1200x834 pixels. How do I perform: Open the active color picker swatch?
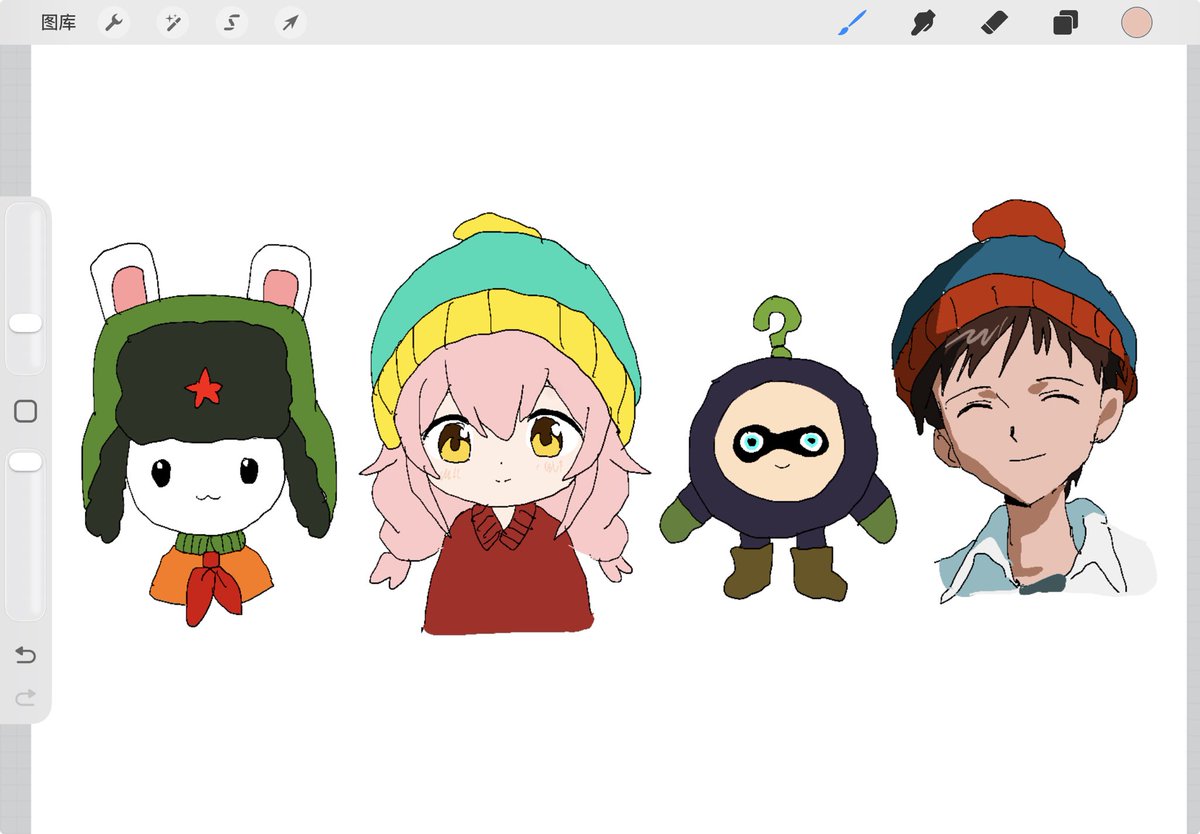coord(1137,22)
